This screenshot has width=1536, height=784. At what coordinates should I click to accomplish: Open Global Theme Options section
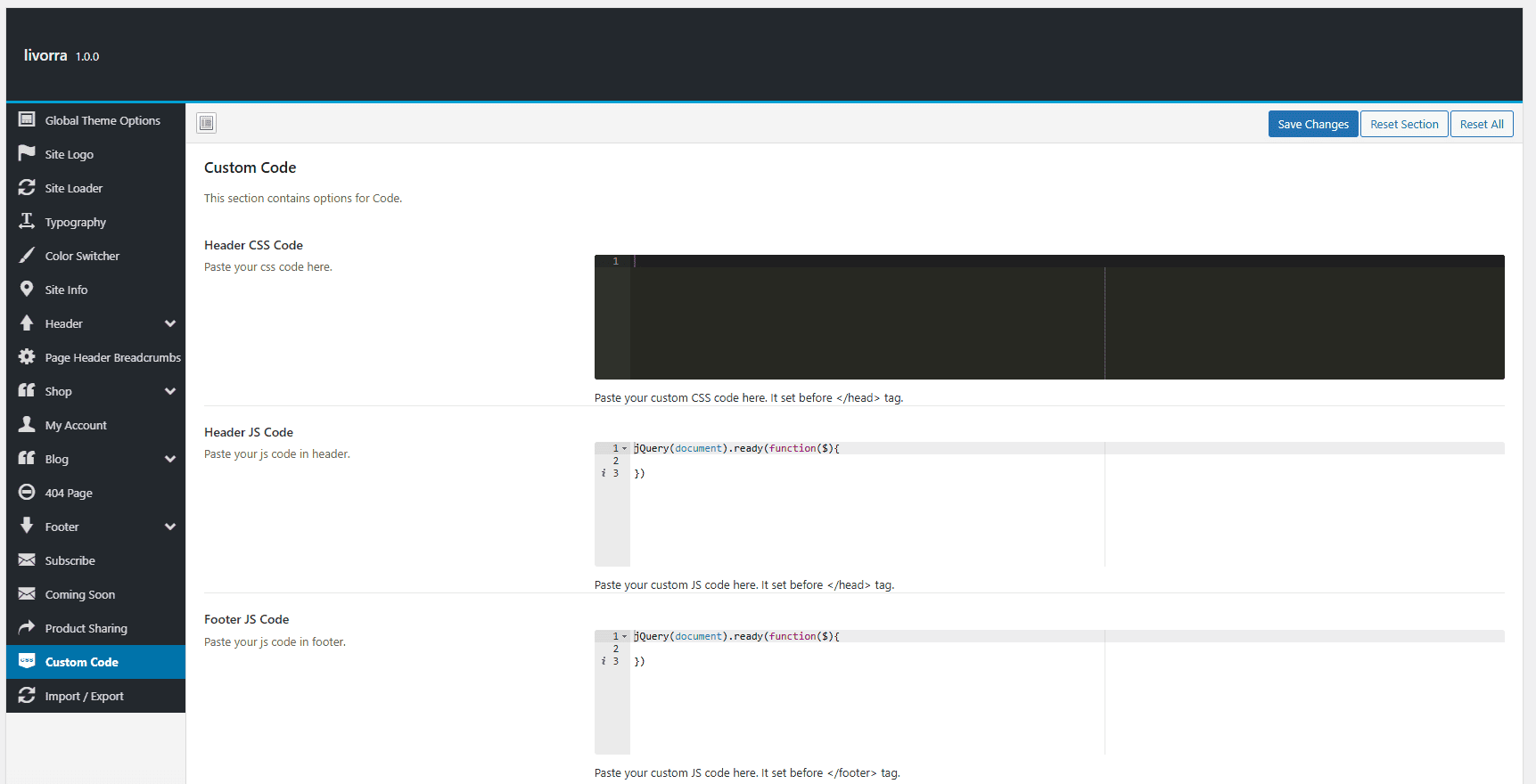95,120
